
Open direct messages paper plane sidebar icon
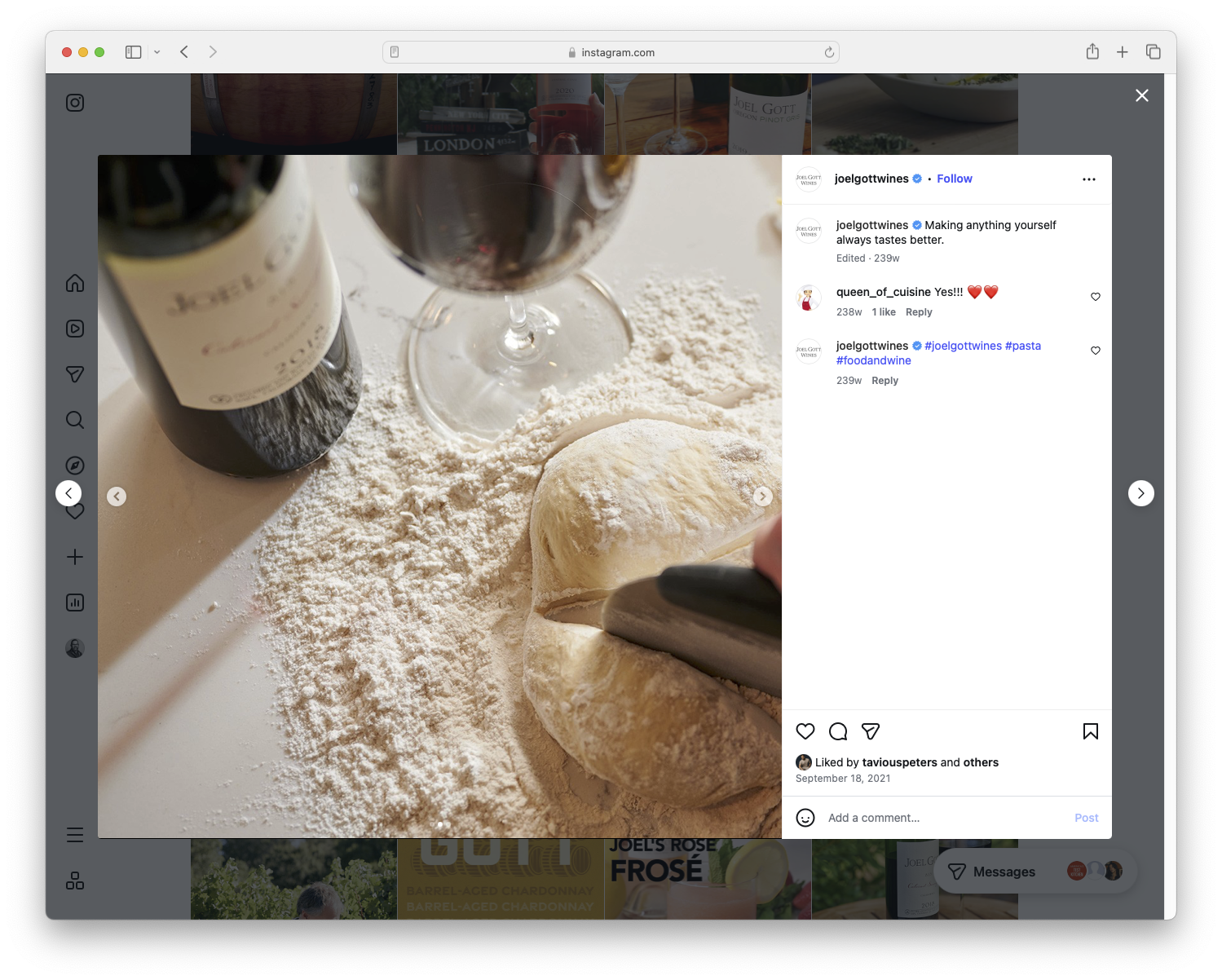(75, 374)
